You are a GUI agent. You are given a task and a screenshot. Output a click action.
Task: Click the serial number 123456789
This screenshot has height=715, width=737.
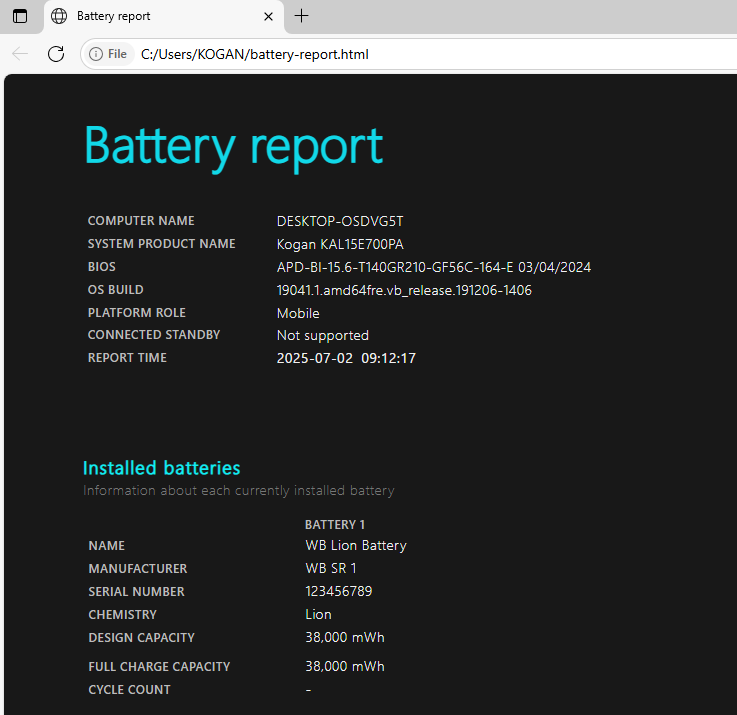338,591
